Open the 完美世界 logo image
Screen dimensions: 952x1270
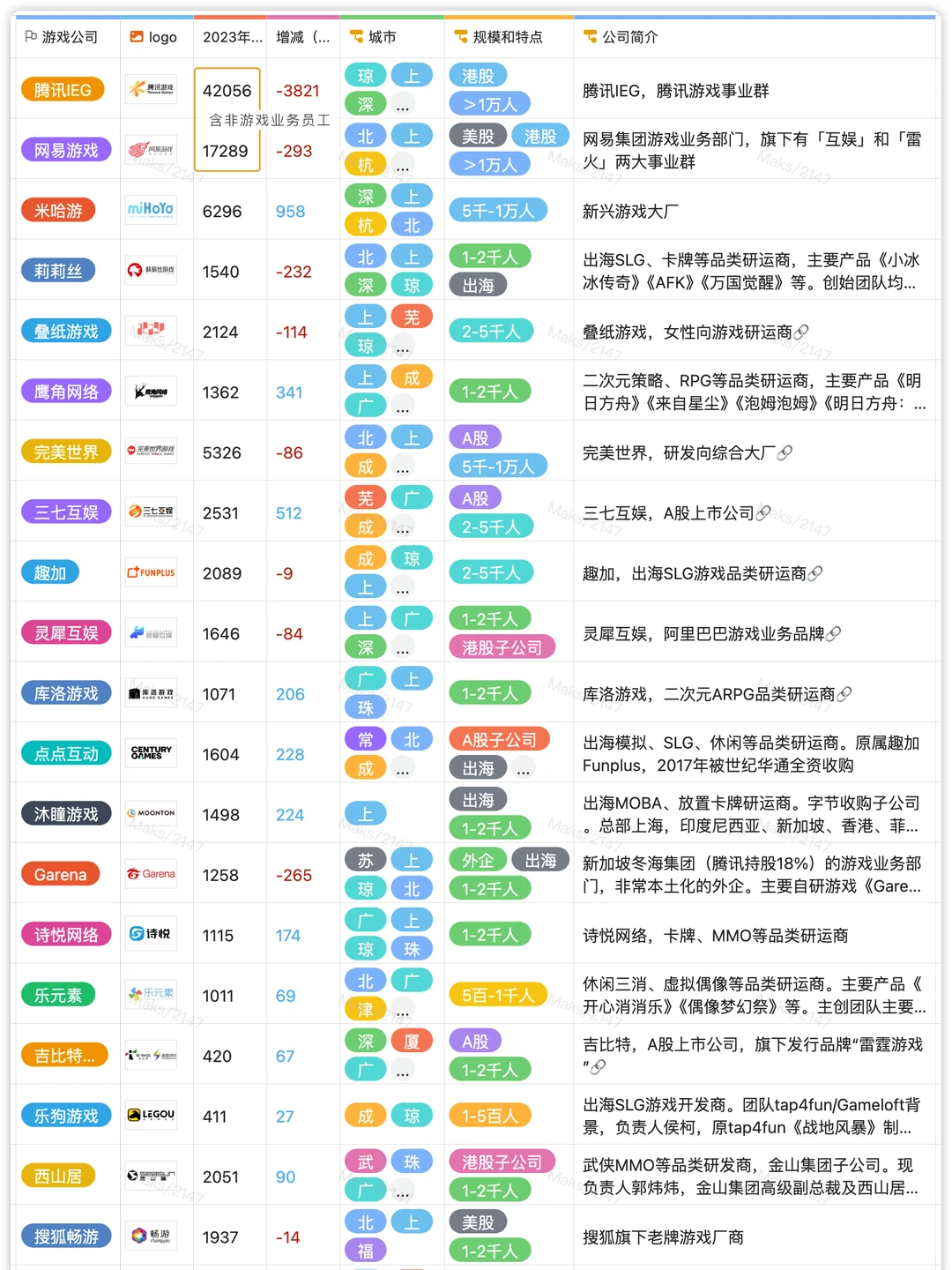click(151, 452)
